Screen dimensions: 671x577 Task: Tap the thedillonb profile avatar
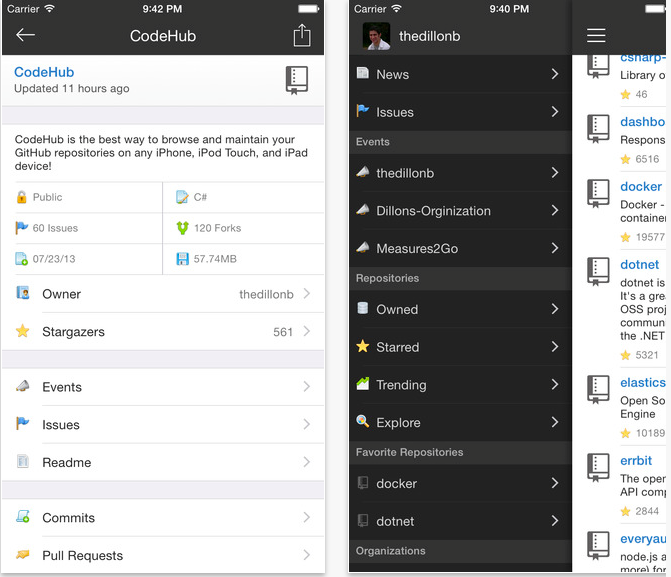coord(376,36)
